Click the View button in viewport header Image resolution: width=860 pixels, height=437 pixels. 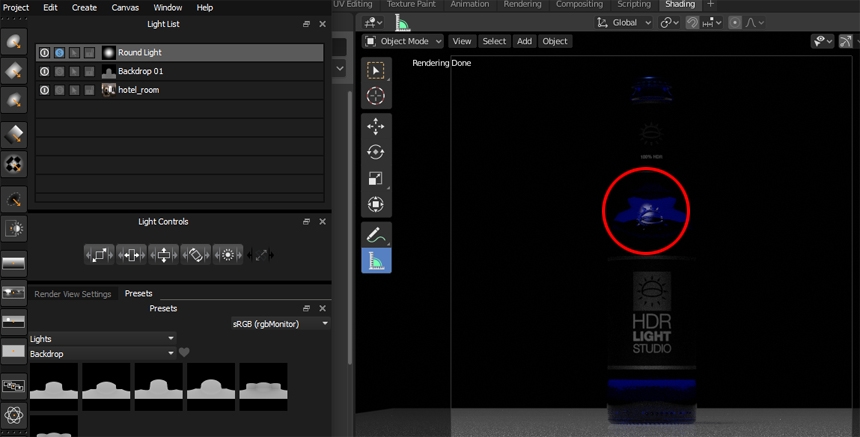(x=462, y=41)
